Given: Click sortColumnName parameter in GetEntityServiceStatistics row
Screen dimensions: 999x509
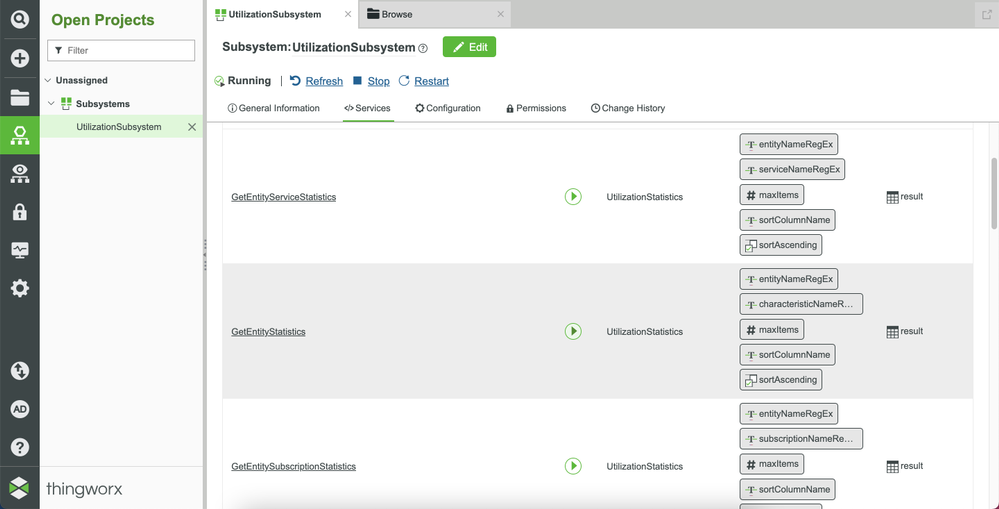Looking at the screenshot, I should click(787, 220).
